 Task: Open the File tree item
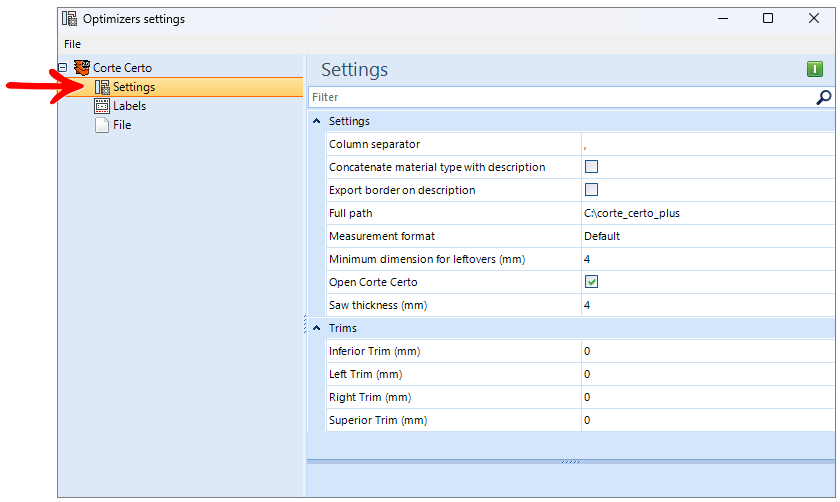click(122, 125)
